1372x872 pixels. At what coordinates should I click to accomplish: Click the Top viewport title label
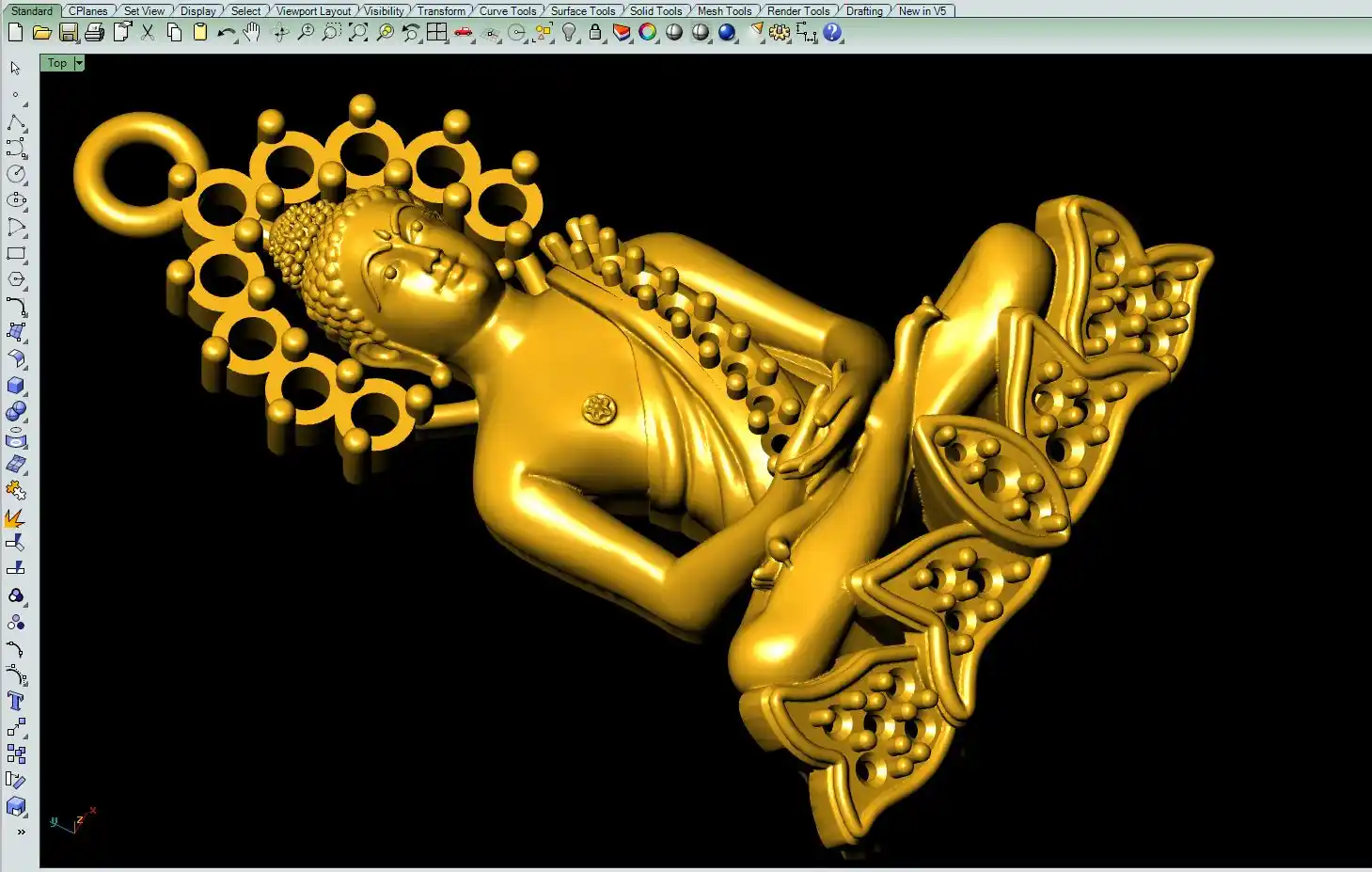point(57,63)
